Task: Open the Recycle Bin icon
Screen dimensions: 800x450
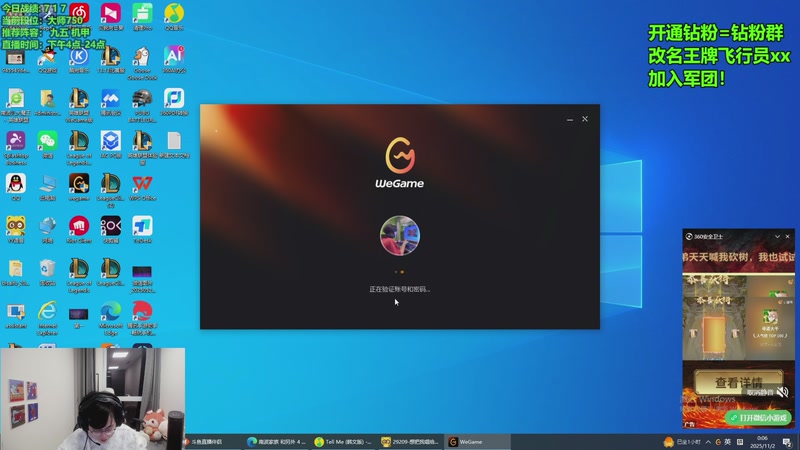Action: 47,268
